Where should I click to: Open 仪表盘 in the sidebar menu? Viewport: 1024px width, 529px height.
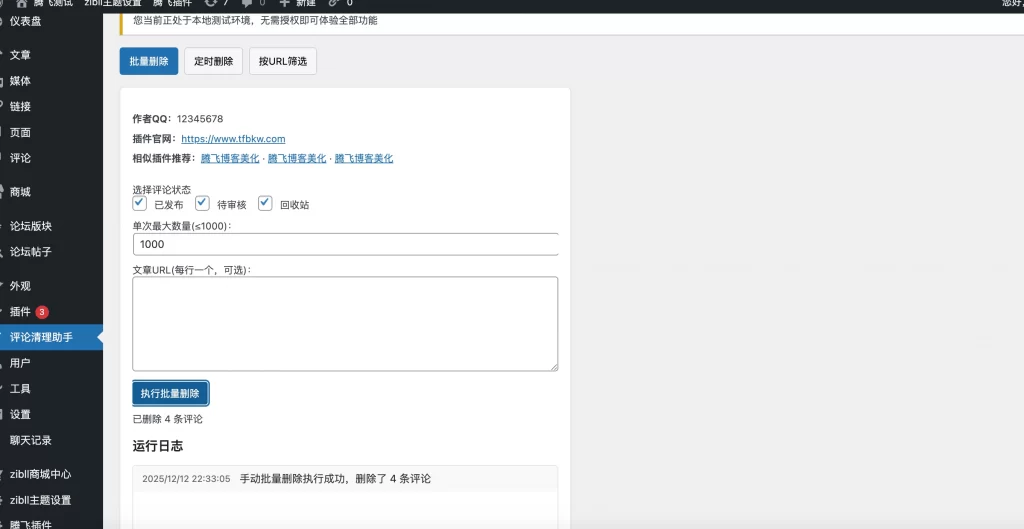click(26, 21)
